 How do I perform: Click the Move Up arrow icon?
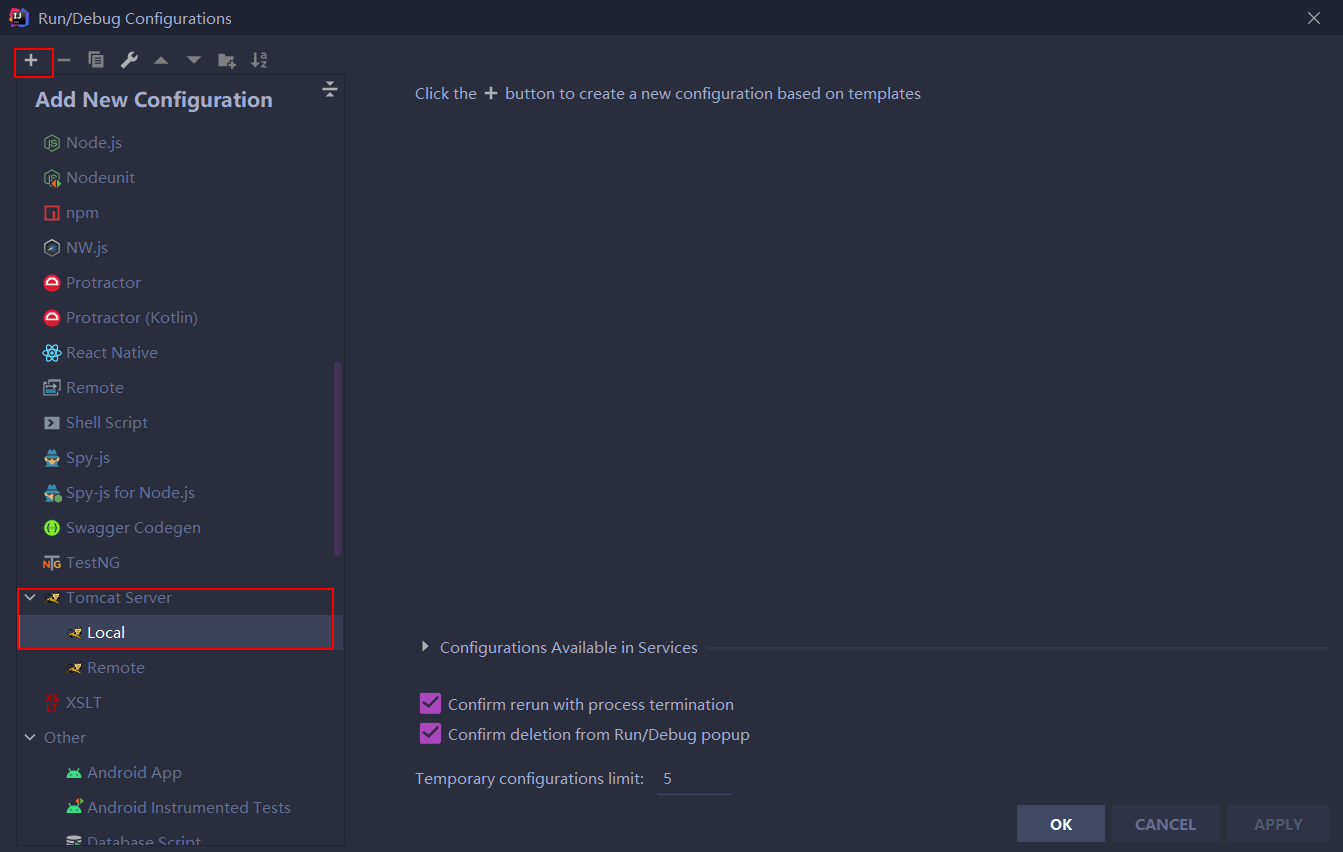click(x=161, y=60)
